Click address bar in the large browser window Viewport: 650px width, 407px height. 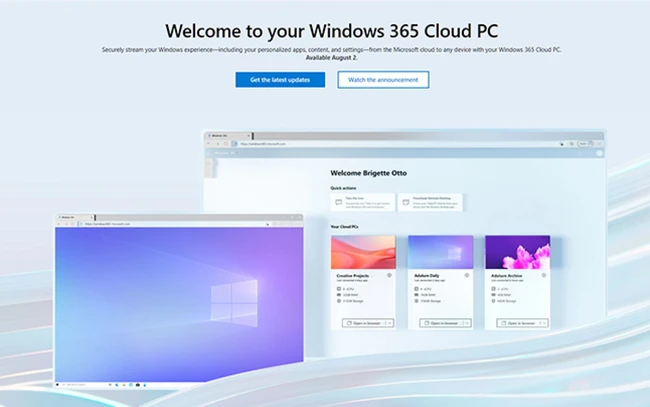click(398, 144)
